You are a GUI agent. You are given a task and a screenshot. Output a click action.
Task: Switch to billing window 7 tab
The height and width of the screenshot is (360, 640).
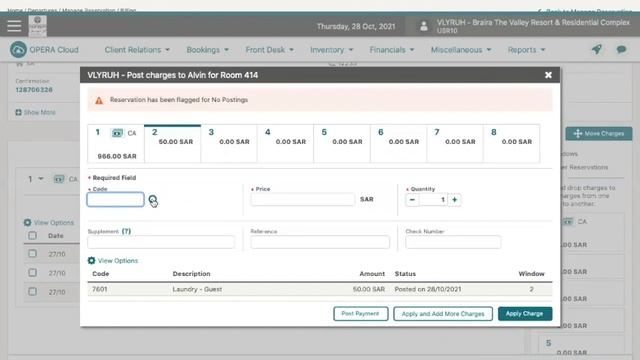click(455, 144)
